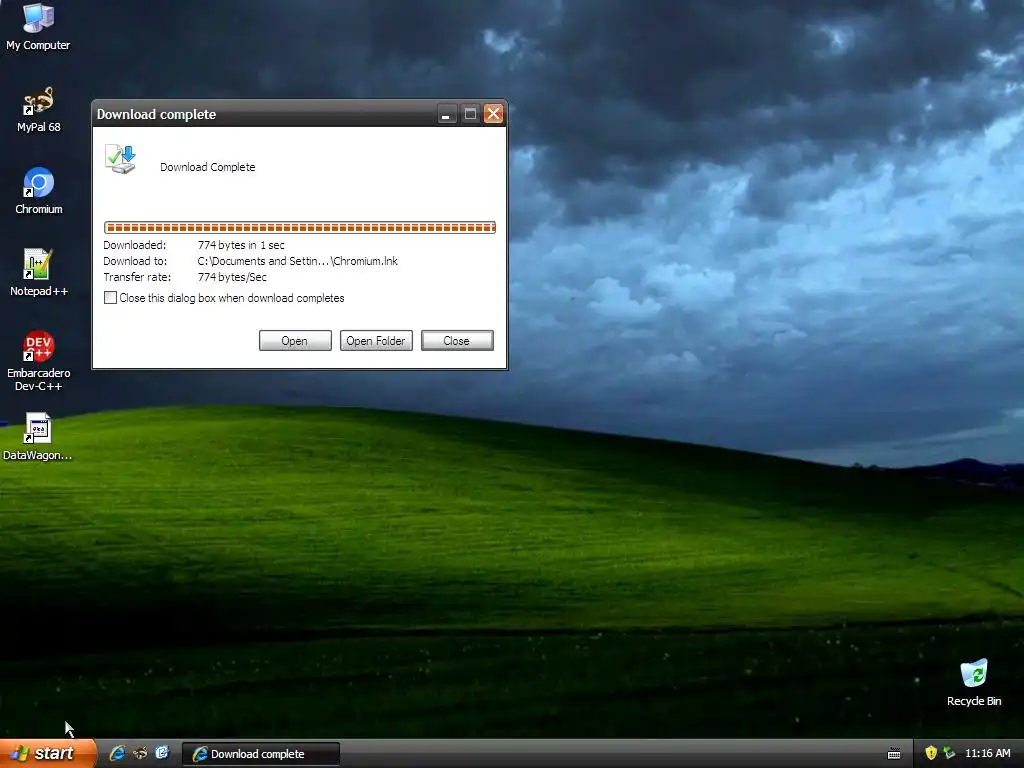Click the Close button in download dialog
Screen dimensions: 1024x768
(457, 340)
